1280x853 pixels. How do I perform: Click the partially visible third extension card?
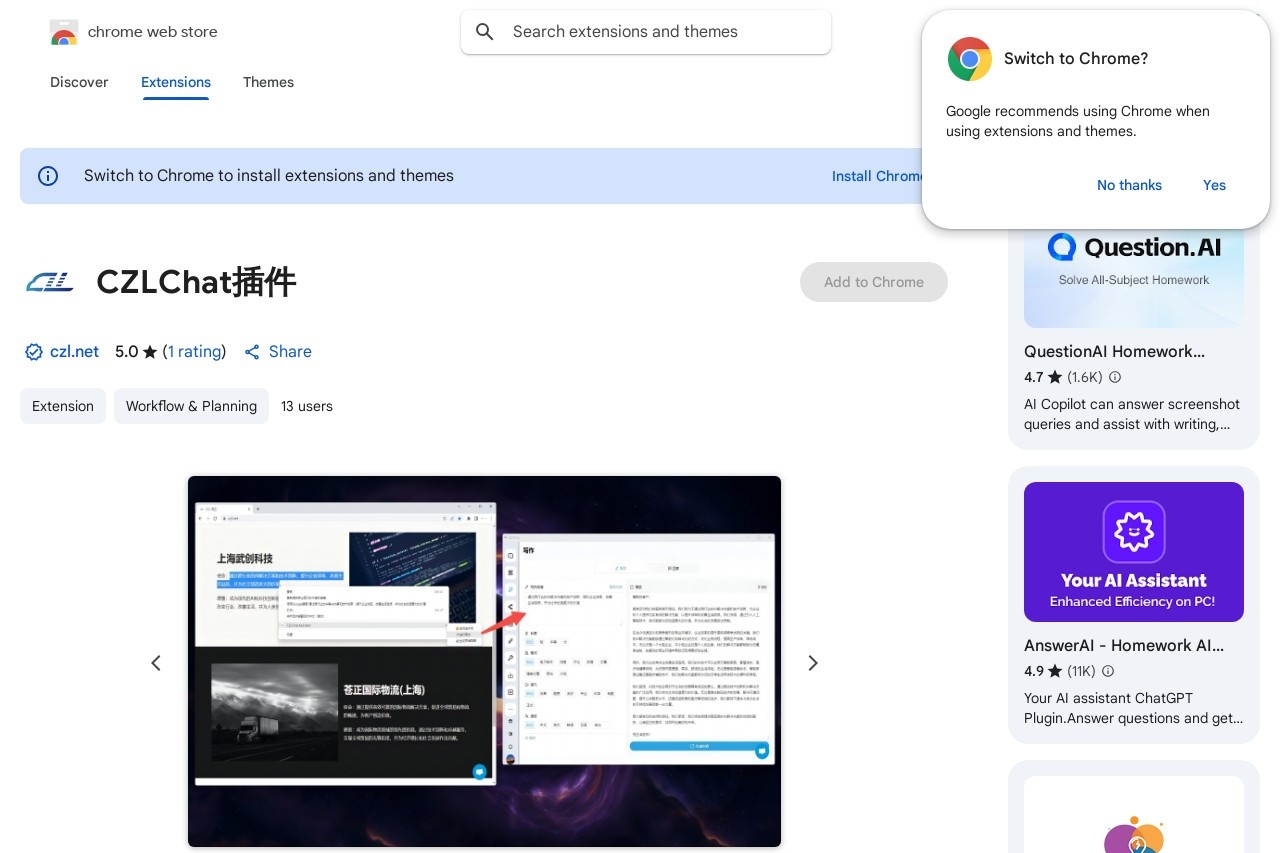[x=1134, y=807]
